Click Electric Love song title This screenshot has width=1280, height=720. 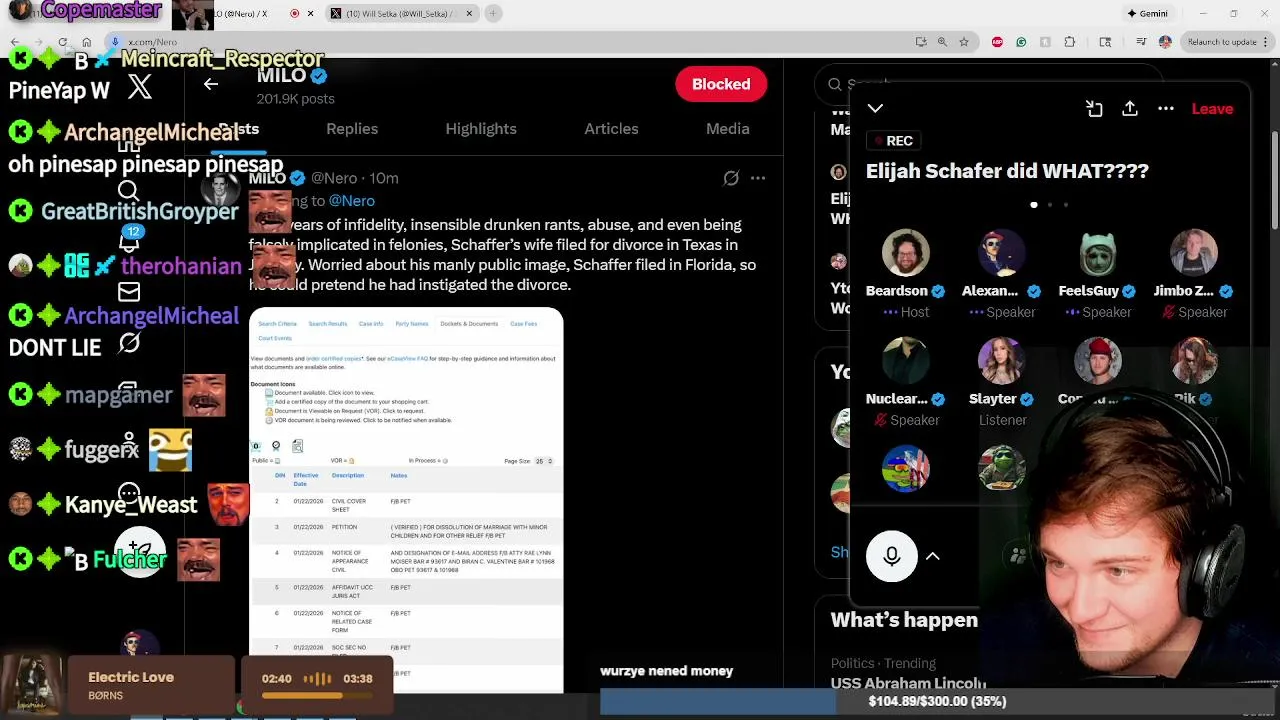[131, 677]
